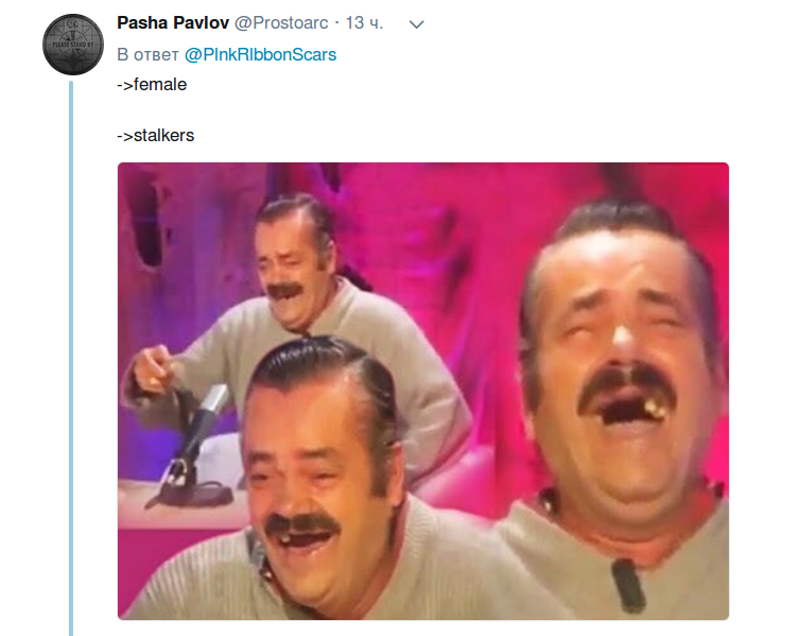The image size is (800, 636).
Task: Click the dot separator before the timestamp
Action: pos(337,23)
